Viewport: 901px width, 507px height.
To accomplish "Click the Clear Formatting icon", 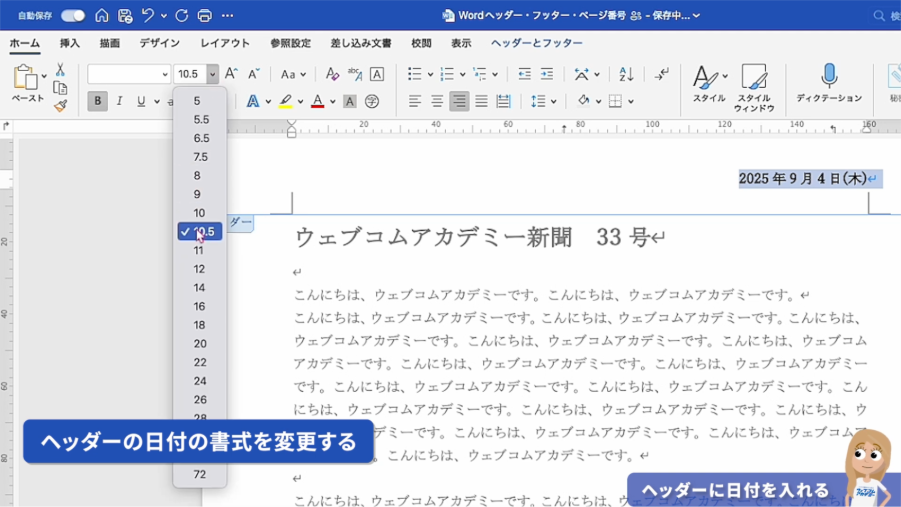I will [x=333, y=74].
